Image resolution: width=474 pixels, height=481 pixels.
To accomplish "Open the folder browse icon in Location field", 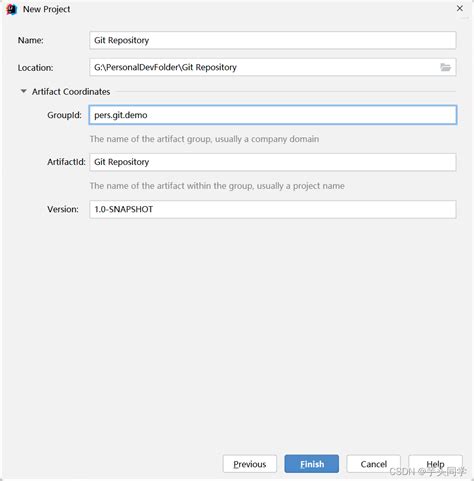I will [445, 67].
